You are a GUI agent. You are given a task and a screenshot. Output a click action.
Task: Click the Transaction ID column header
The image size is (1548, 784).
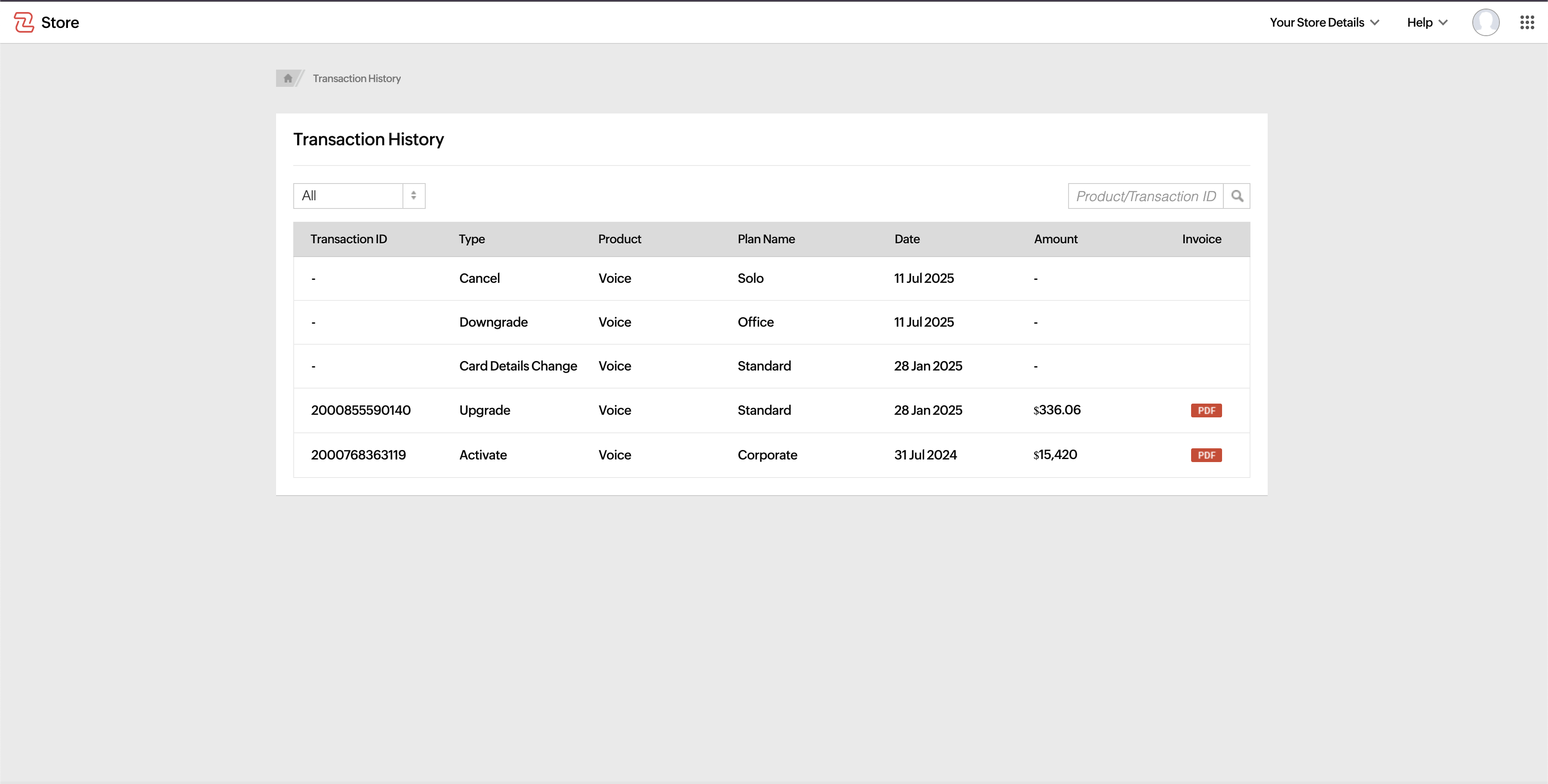349,239
